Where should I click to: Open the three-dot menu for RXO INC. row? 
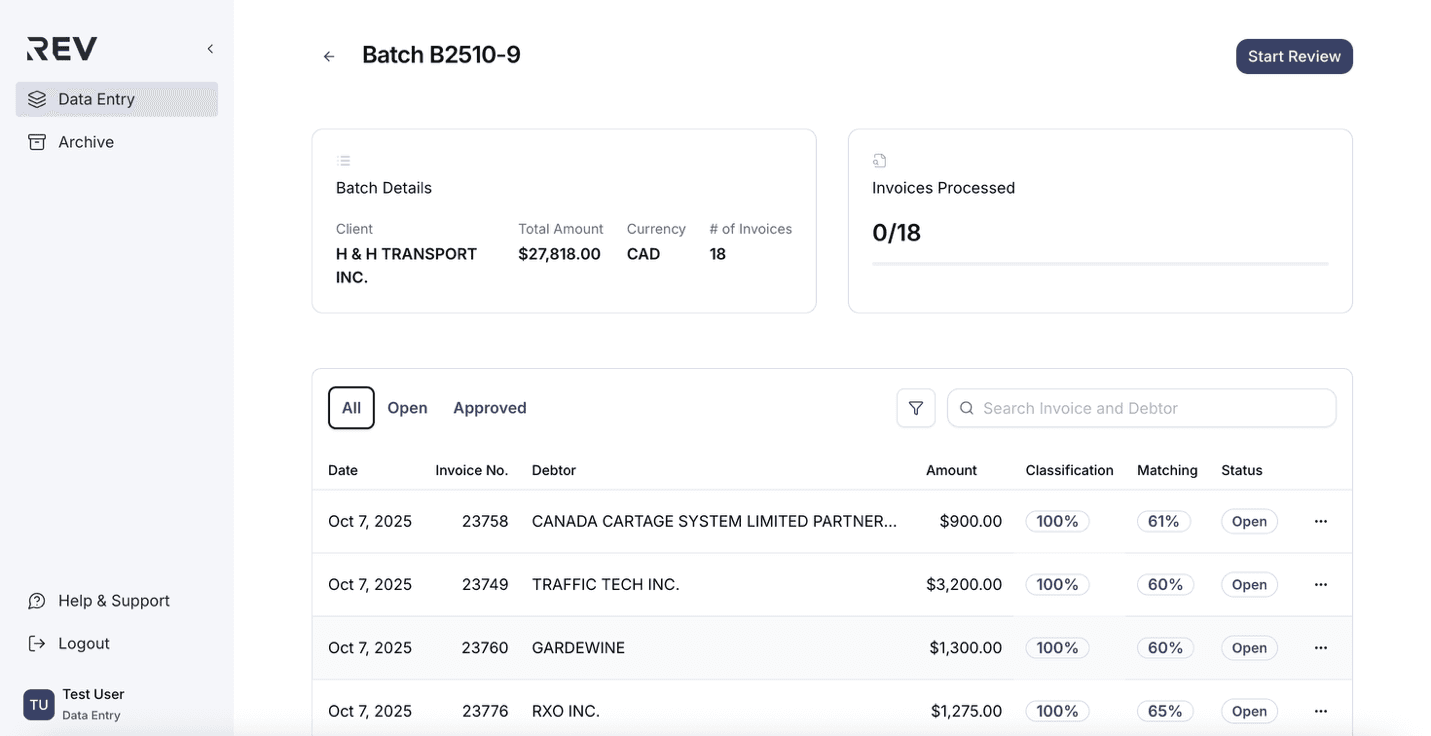tap(1320, 711)
